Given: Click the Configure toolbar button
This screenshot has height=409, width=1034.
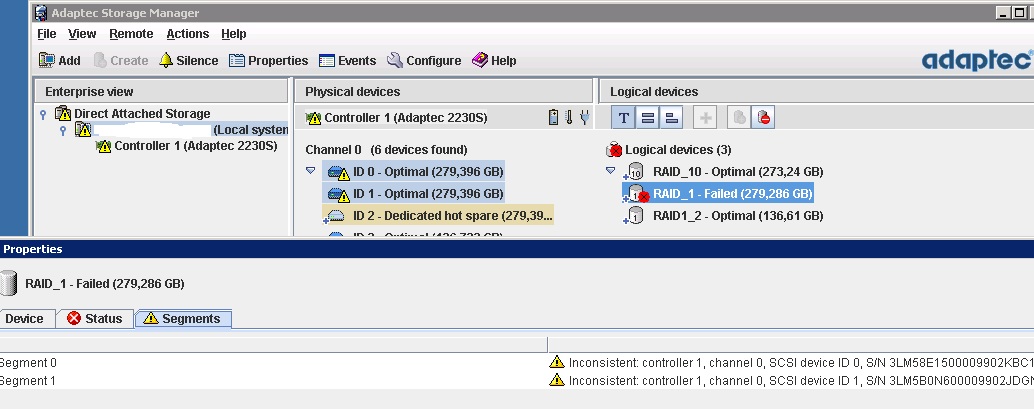Looking at the screenshot, I should point(424,61).
